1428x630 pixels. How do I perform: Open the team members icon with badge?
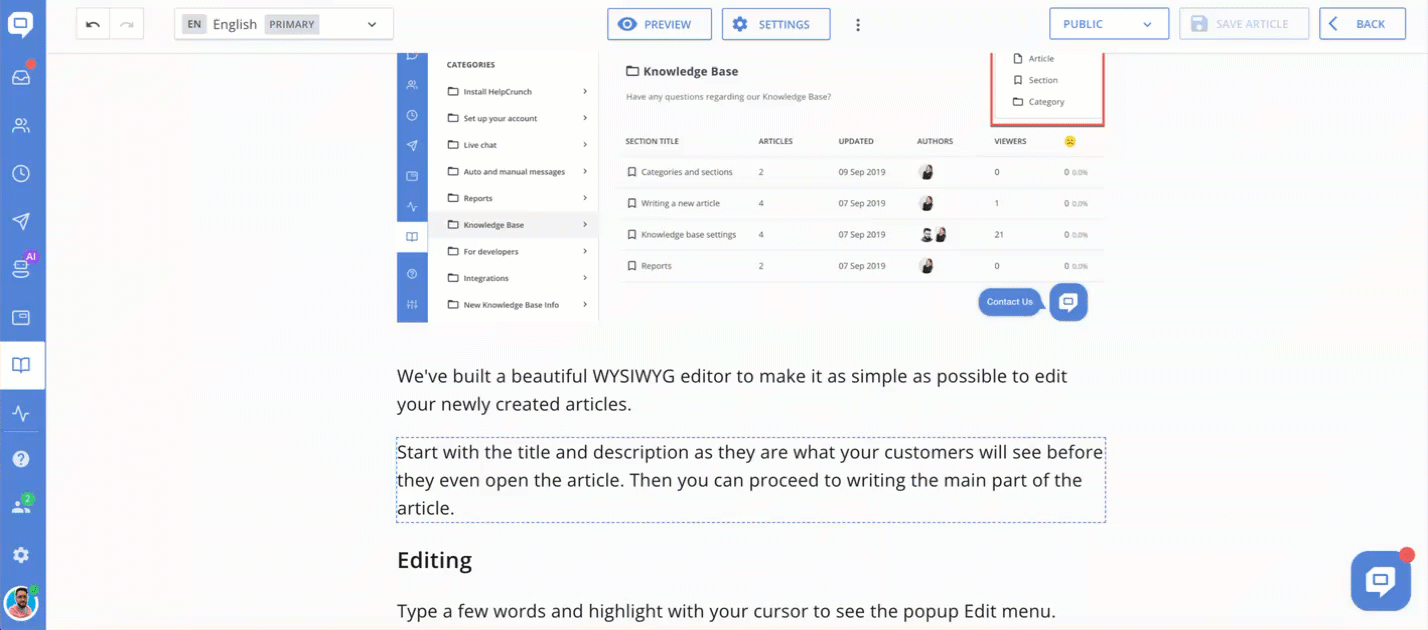click(21, 506)
